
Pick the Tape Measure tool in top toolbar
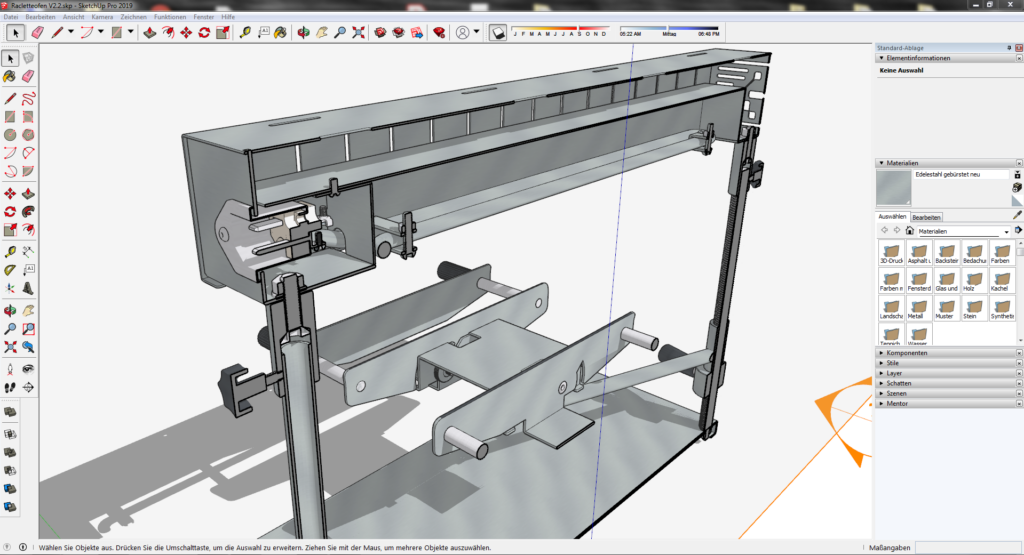pos(245,32)
